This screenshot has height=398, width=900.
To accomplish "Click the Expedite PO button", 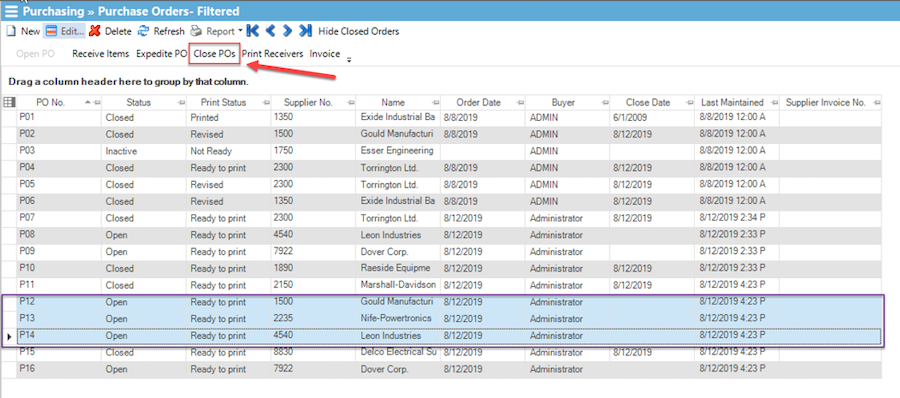I will tap(161, 54).
